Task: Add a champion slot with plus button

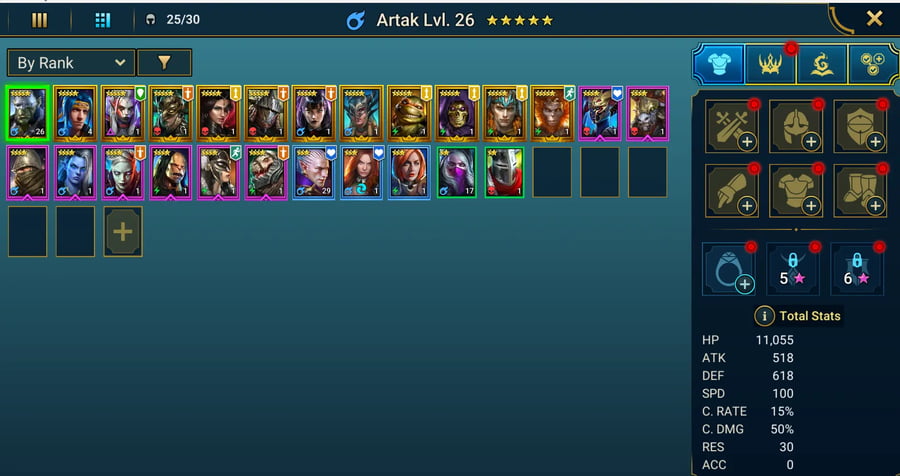Action: click(x=123, y=231)
